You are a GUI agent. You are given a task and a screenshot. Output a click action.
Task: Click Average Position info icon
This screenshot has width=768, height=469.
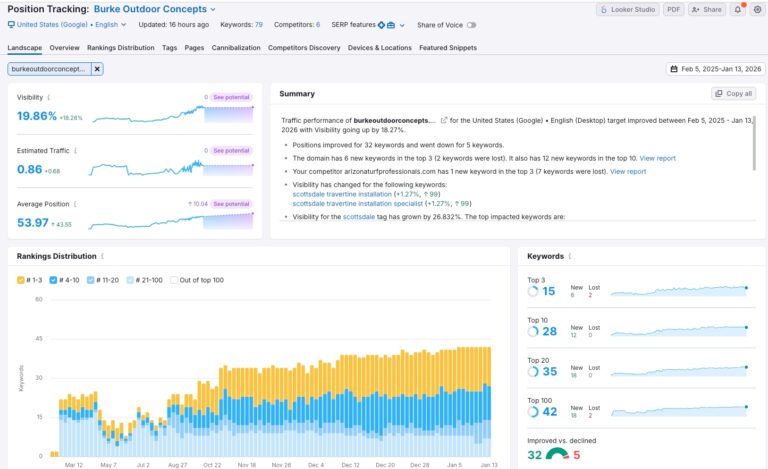click(x=75, y=204)
